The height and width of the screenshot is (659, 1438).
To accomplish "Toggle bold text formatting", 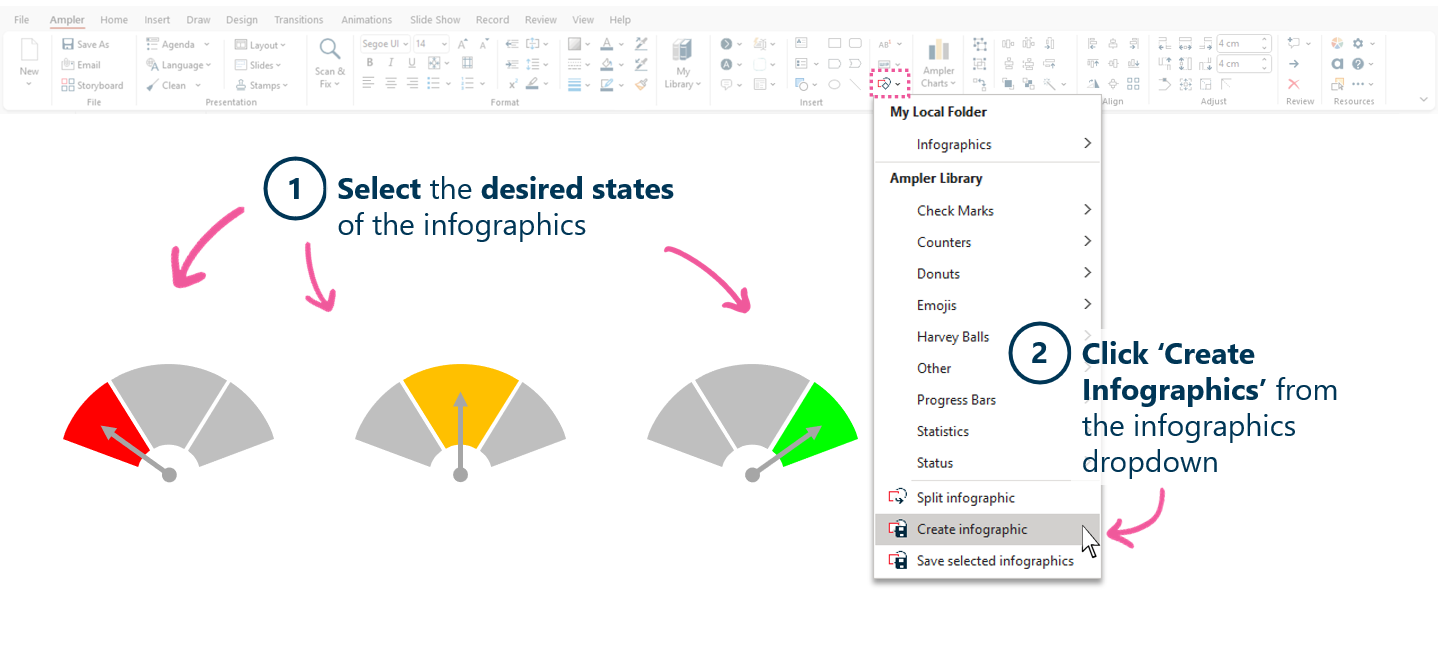I will [369, 62].
